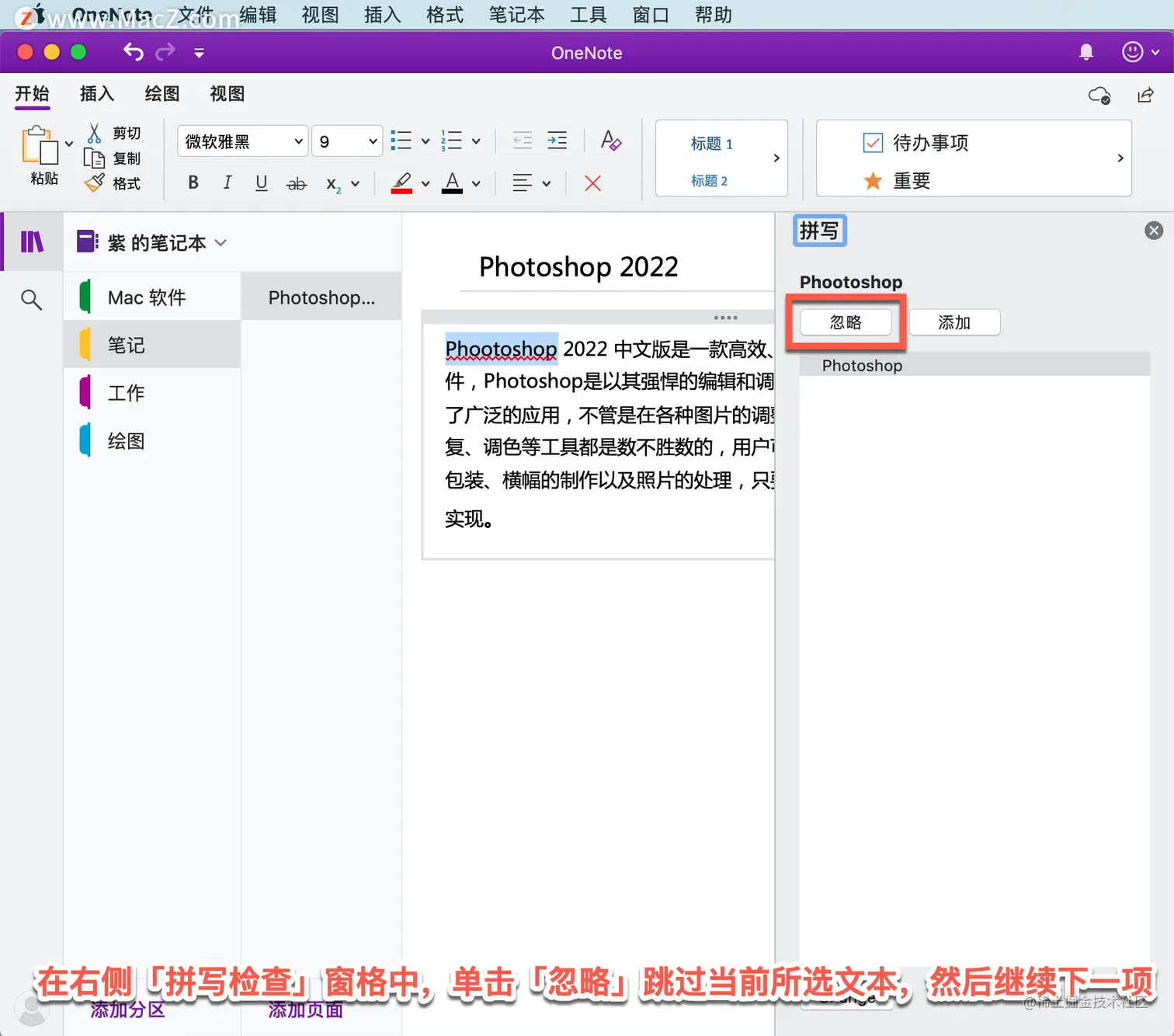This screenshot has width=1174, height=1036.
Task: Click the Format painter icon
Action: pyautogui.click(x=94, y=183)
